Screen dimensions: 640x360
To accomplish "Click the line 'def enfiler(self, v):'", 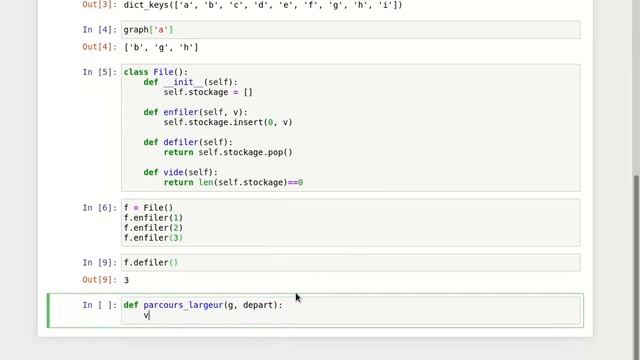I will pos(196,112).
